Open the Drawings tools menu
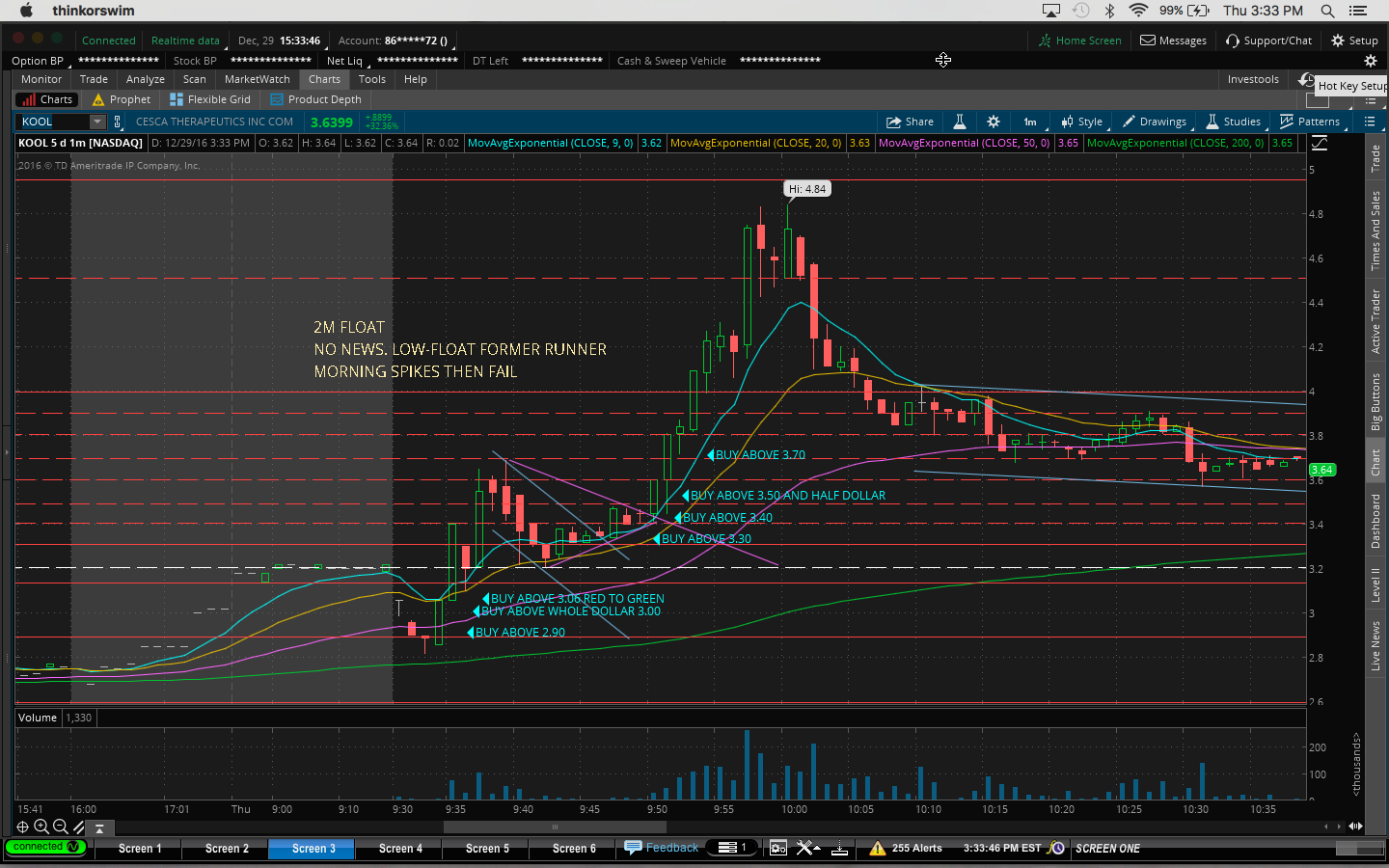Image resolution: width=1389 pixels, height=868 pixels. [1155, 122]
